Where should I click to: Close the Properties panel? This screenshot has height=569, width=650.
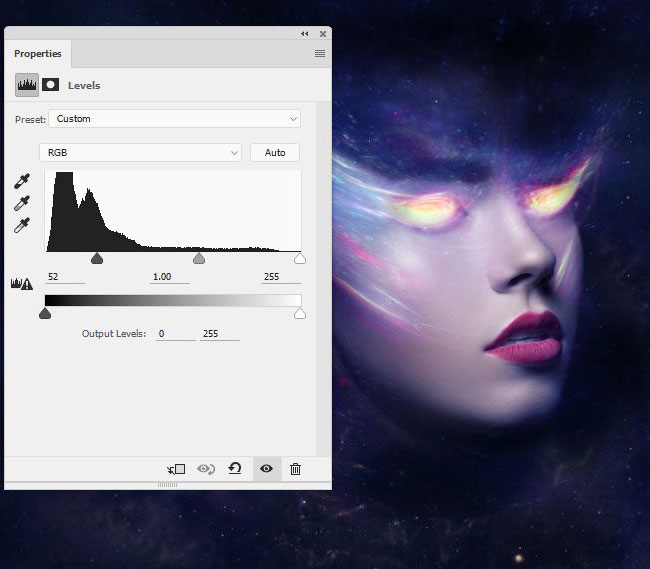pos(323,34)
